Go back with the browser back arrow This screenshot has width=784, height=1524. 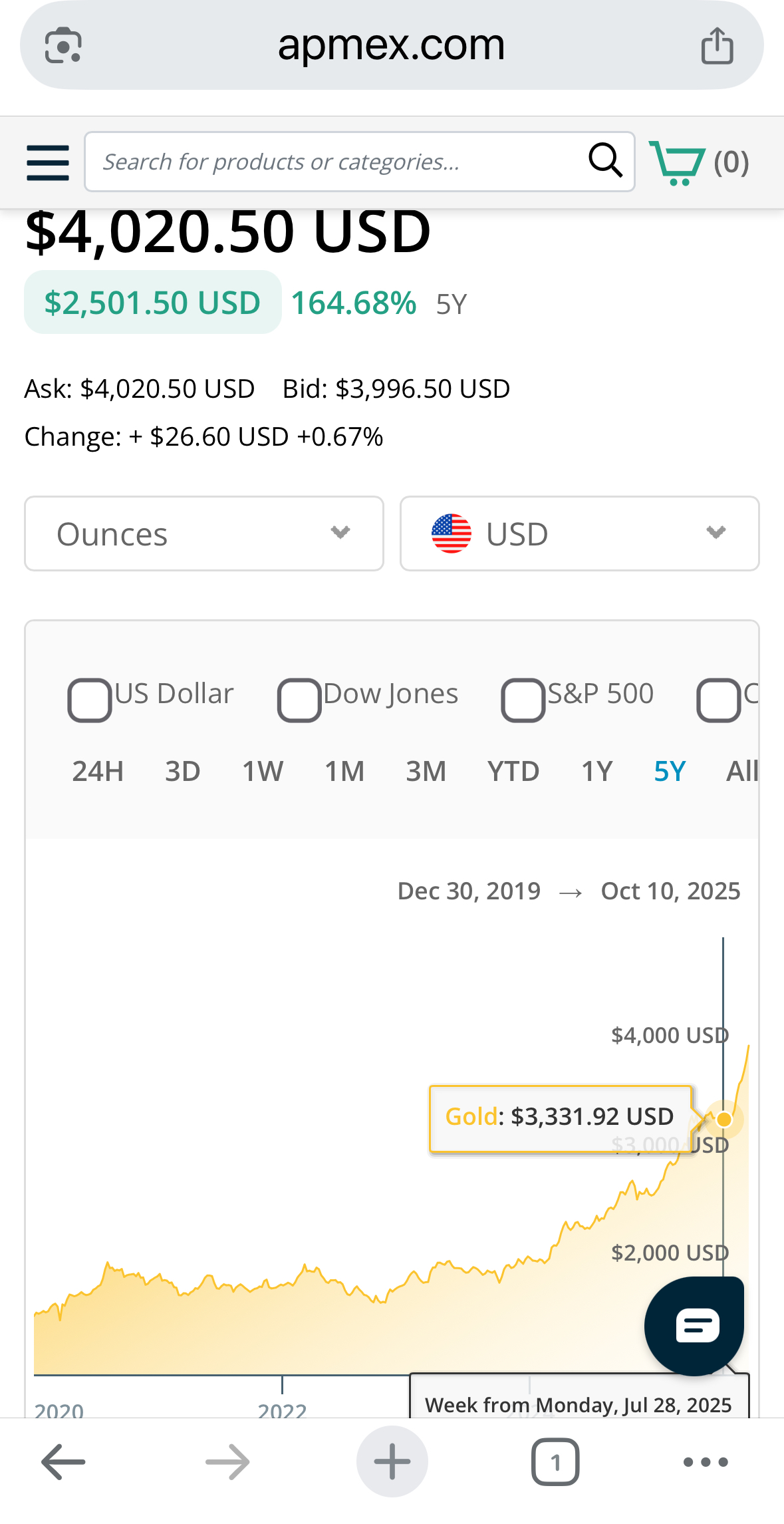pos(63,1461)
